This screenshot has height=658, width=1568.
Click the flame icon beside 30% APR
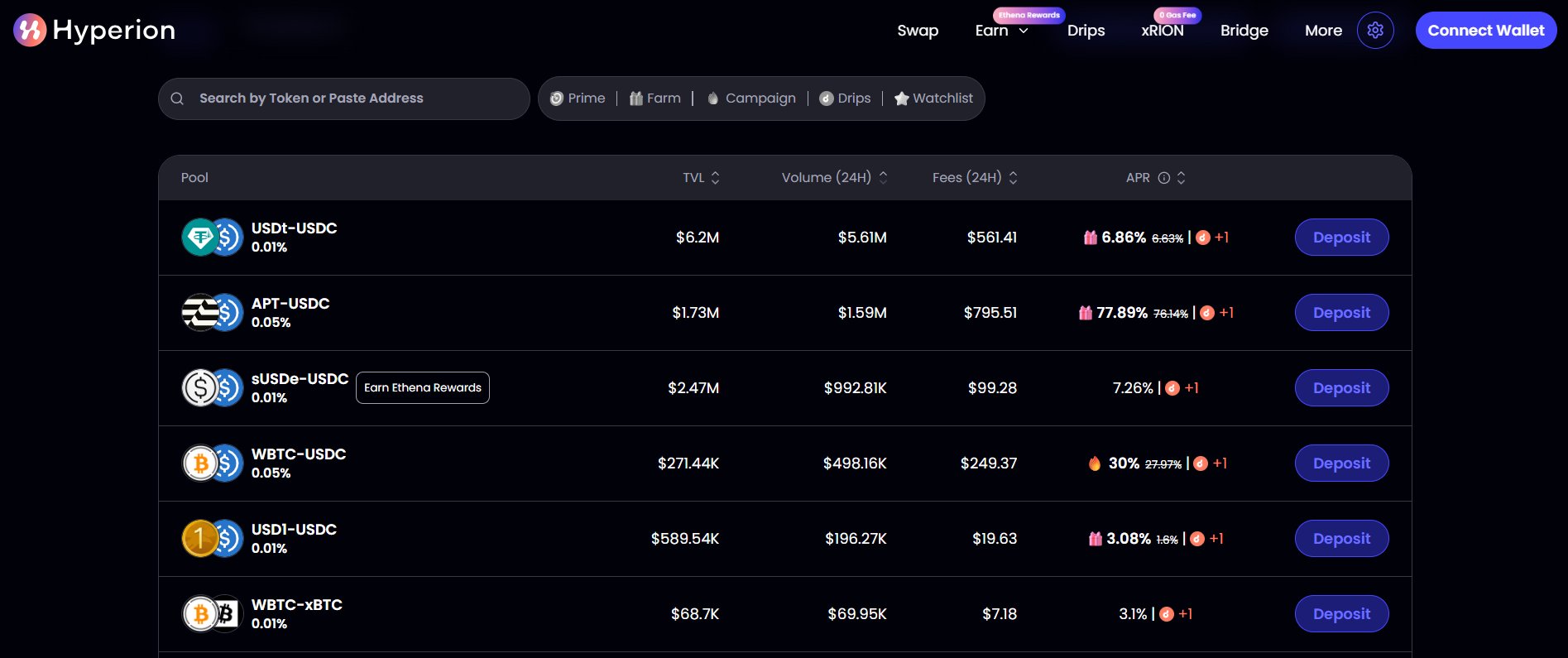click(1095, 463)
